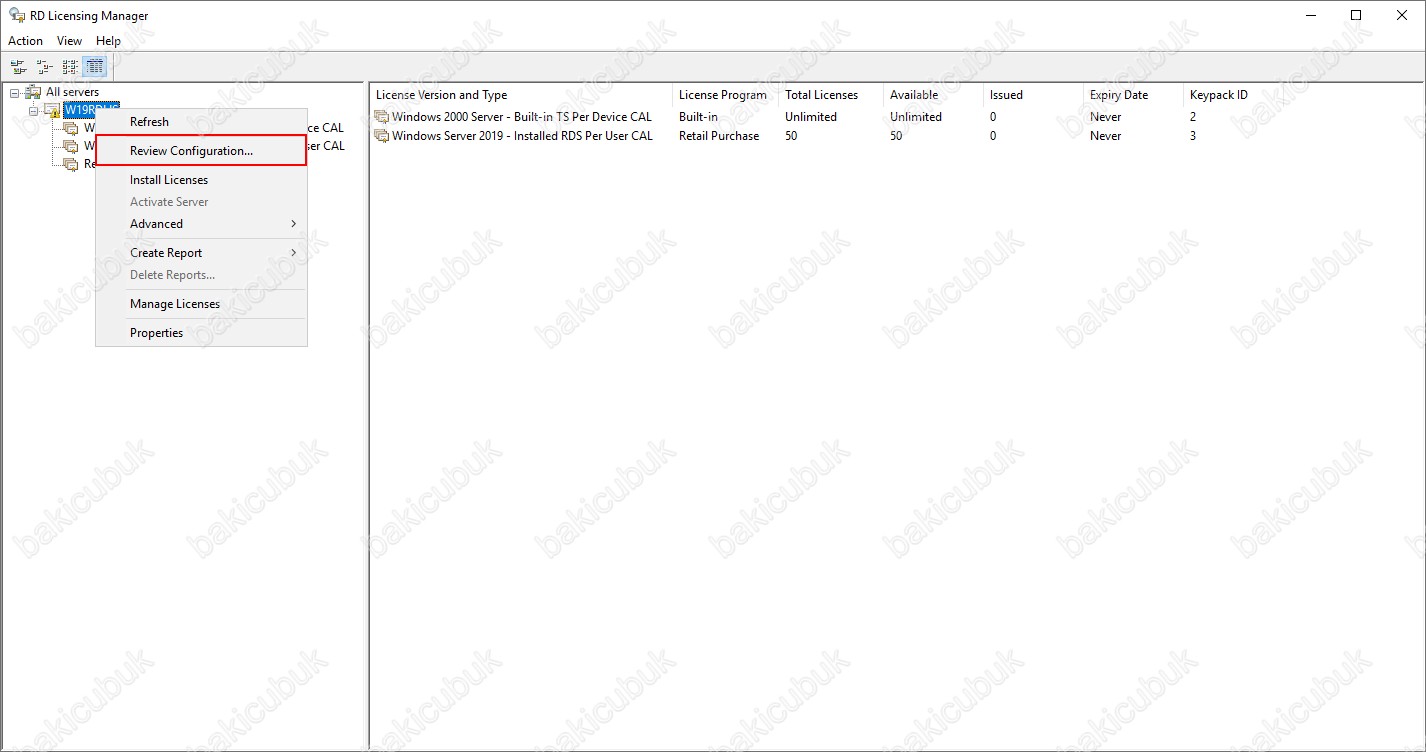Collapse the W19RDLIC server node

click(x=33, y=110)
